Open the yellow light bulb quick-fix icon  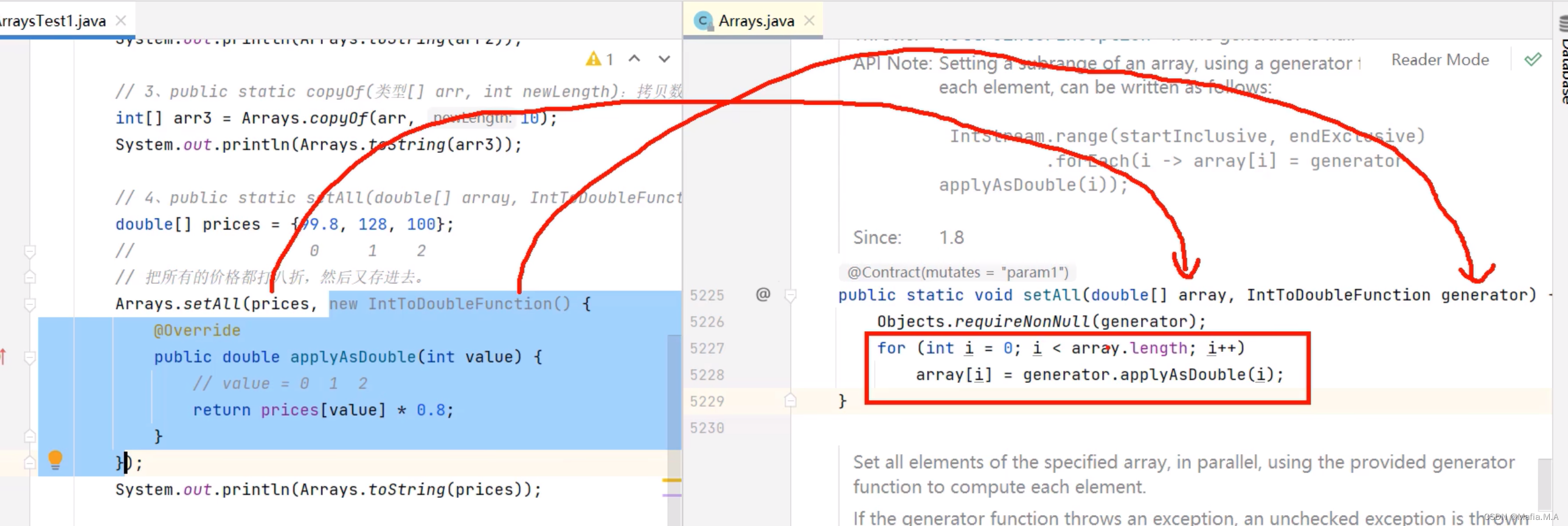tap(55, 460)
